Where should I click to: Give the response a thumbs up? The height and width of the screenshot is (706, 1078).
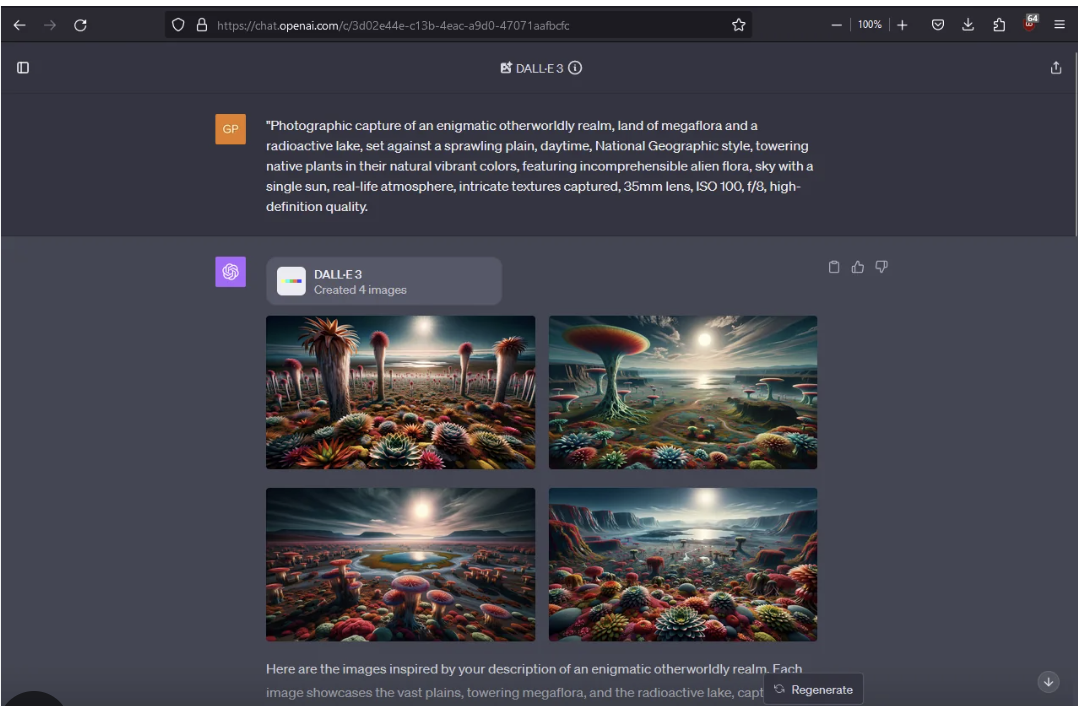click(857, 267)
